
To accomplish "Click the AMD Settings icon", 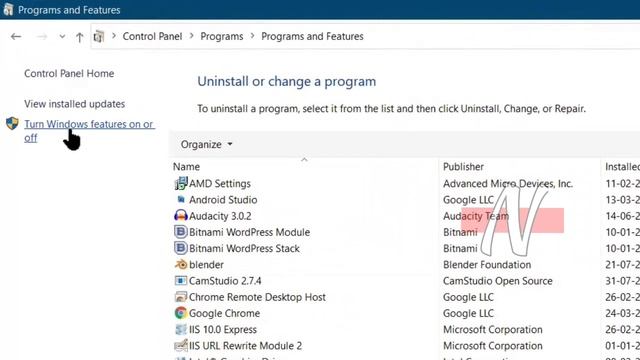I will tap(181, 184).
